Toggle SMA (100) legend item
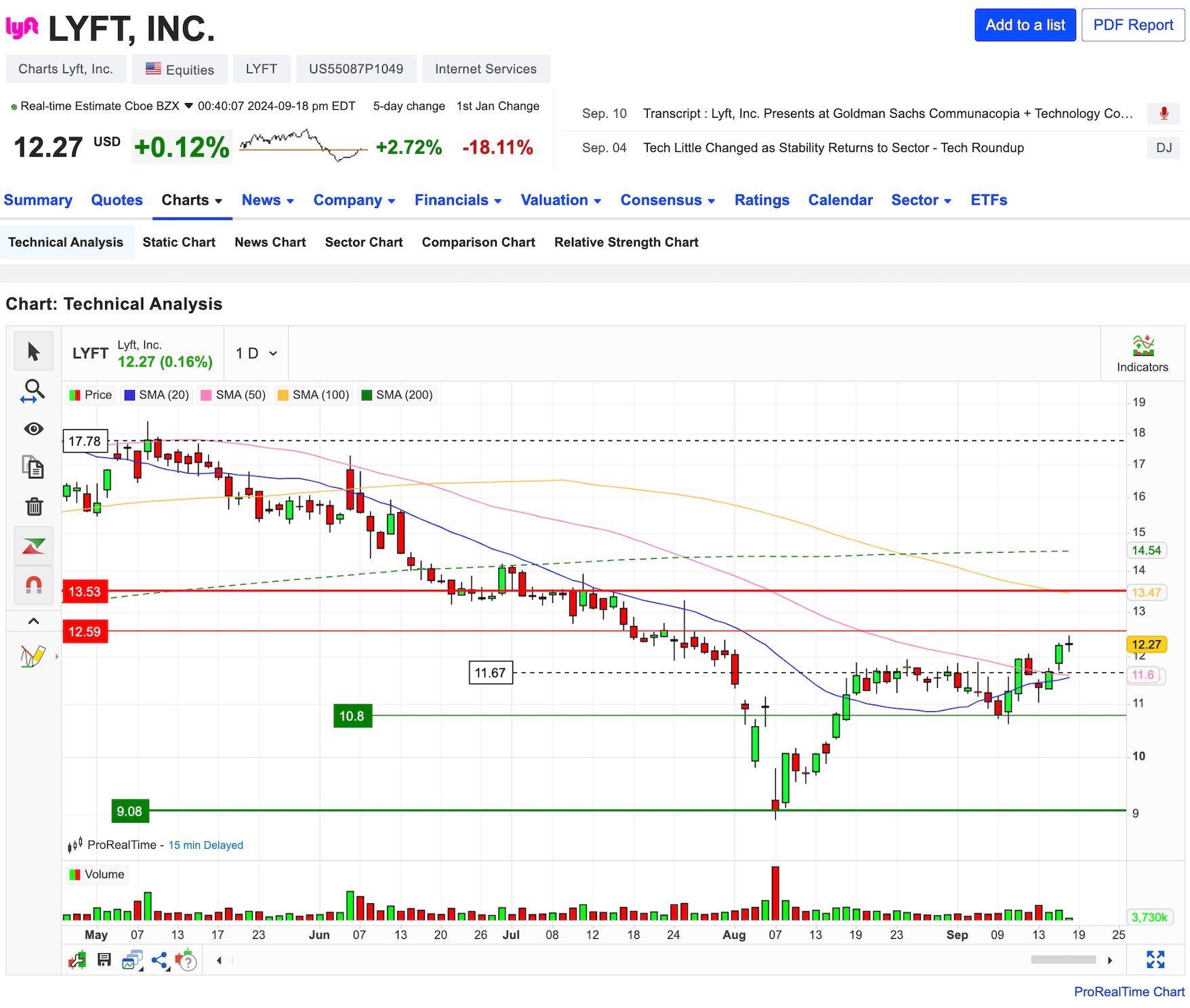This screenshot has width=1190, height=1008. 313,395
